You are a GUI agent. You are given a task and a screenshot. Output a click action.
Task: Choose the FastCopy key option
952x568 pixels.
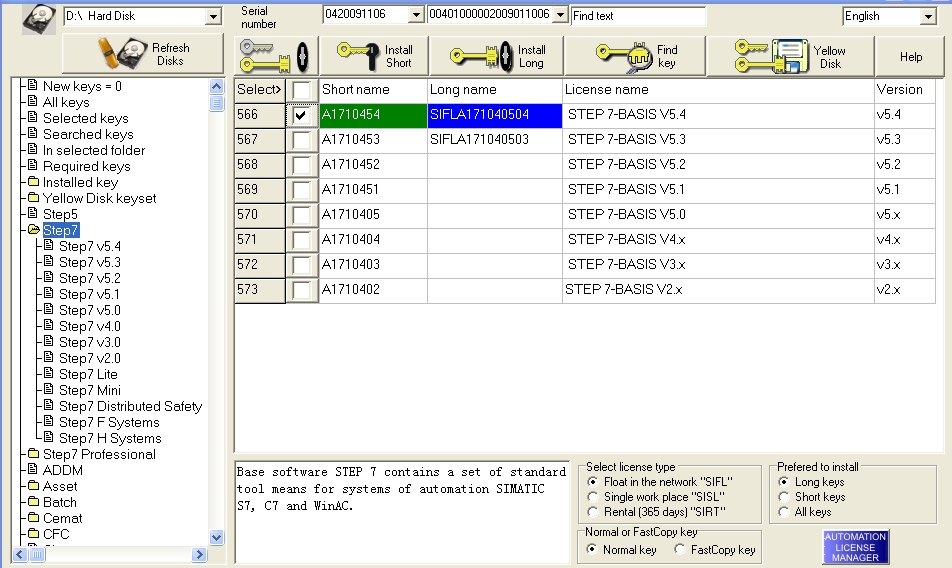[x=681, y=550]
